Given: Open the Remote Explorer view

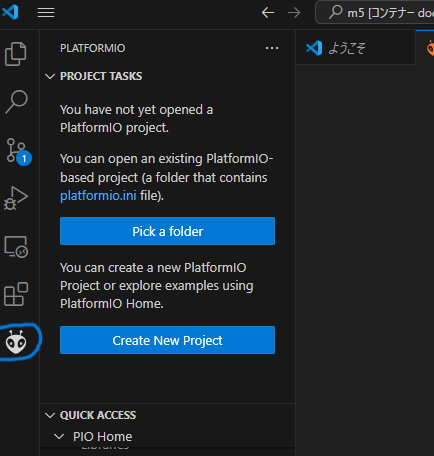Looking at the screenshot, I should pos(16,247).
